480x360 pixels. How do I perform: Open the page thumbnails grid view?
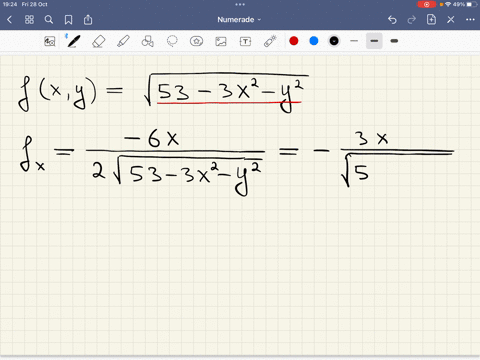pyautogui.click(x=29, y=20)
